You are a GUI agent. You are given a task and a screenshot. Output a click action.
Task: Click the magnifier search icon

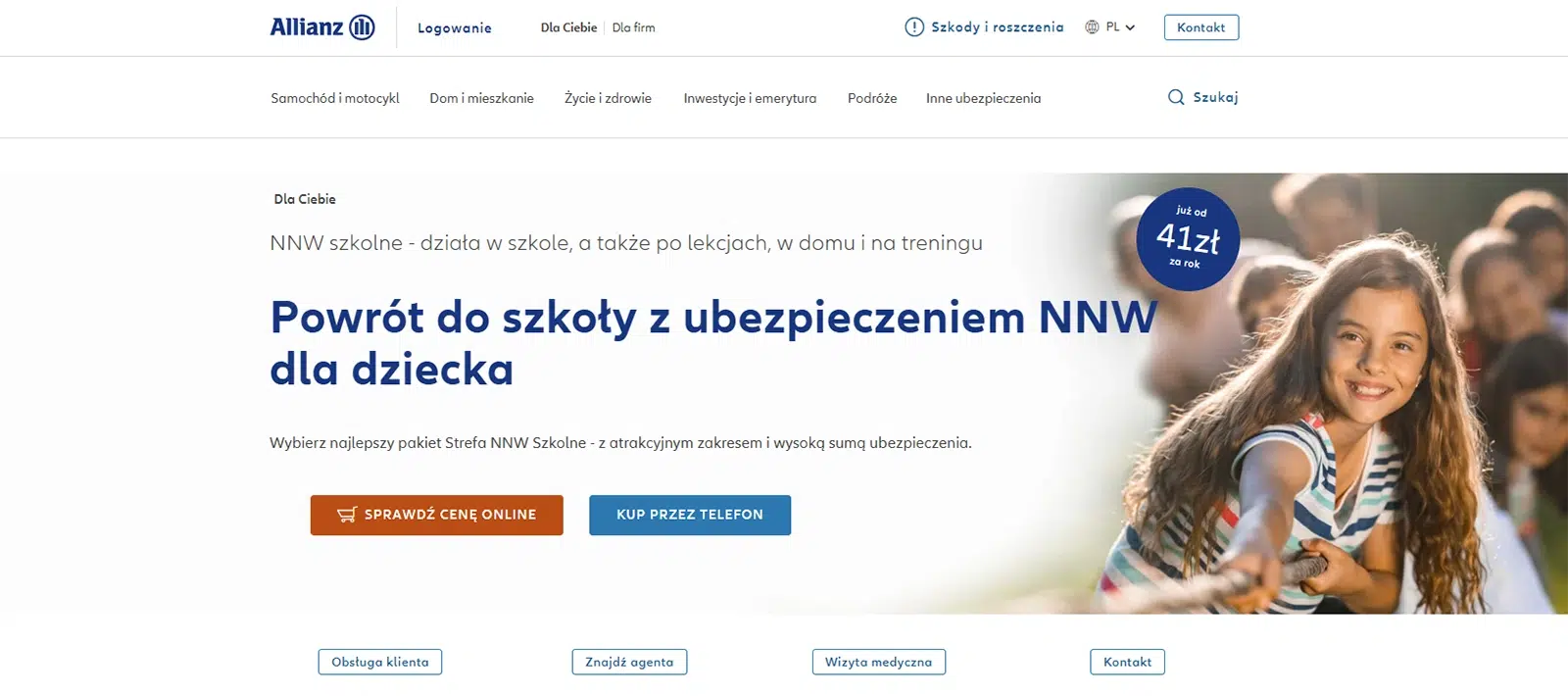[x=1176, y=97]
